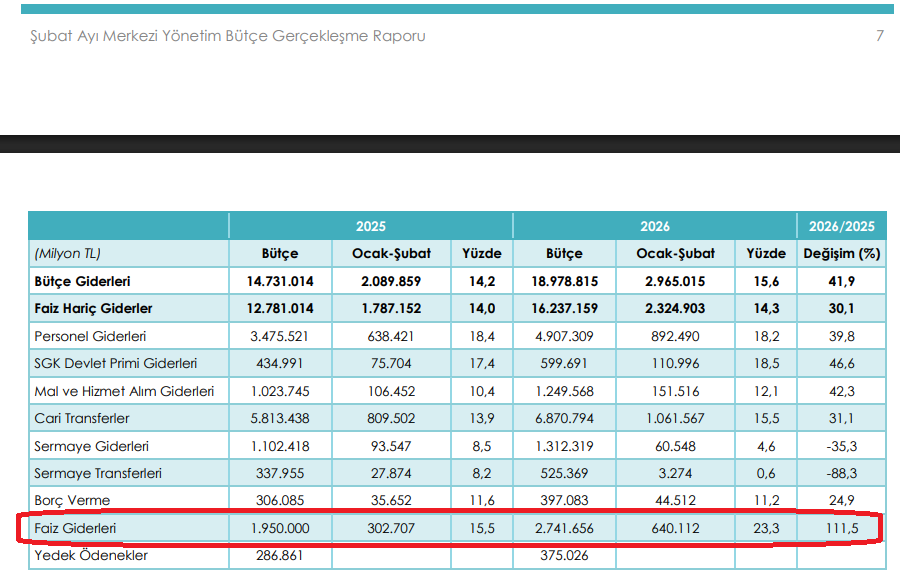Click the 111,5 change percentage value
900x585 pixels.
842,527
